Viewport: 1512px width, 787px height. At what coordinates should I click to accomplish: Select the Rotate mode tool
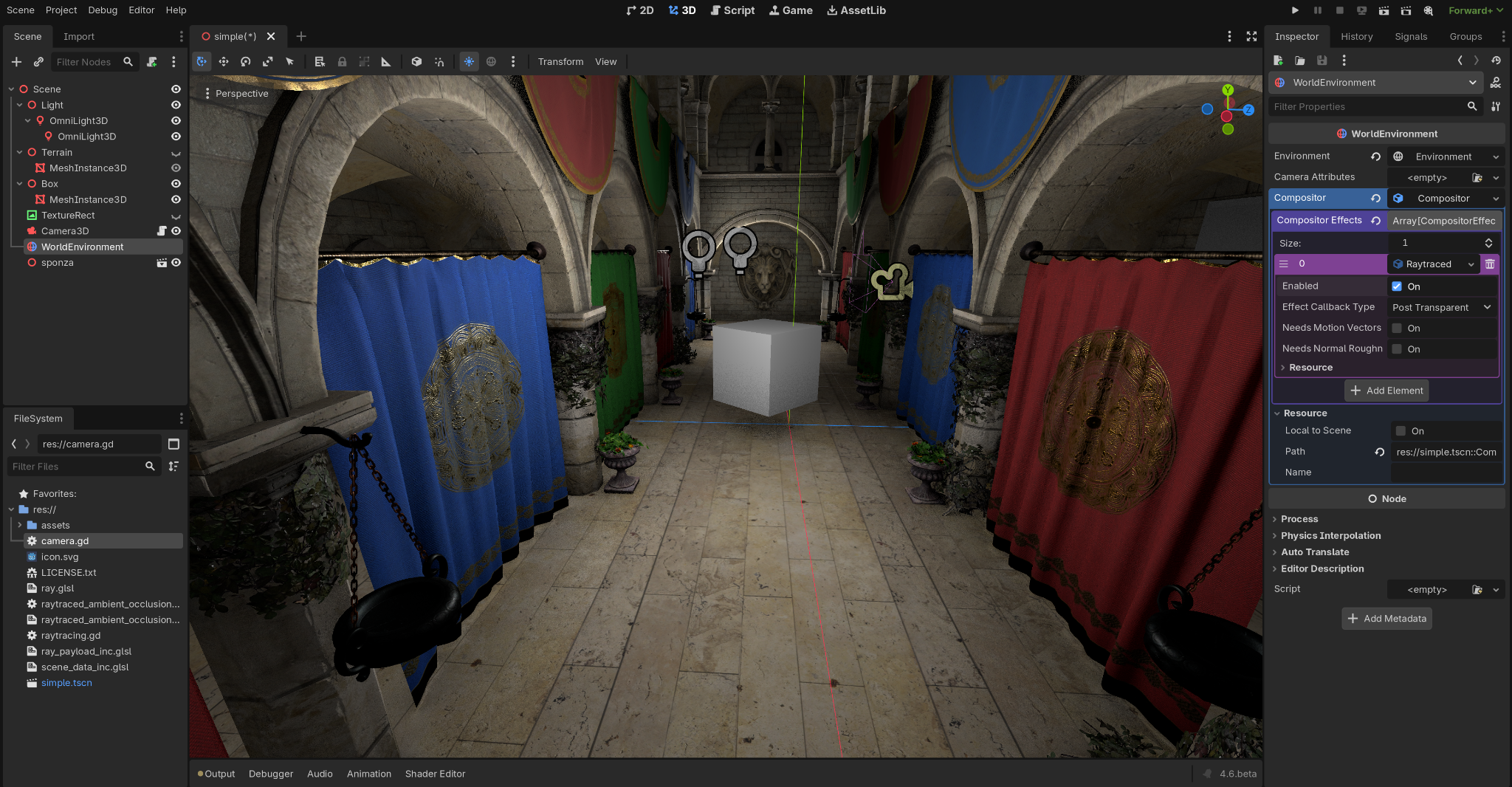tap(246, 62)
